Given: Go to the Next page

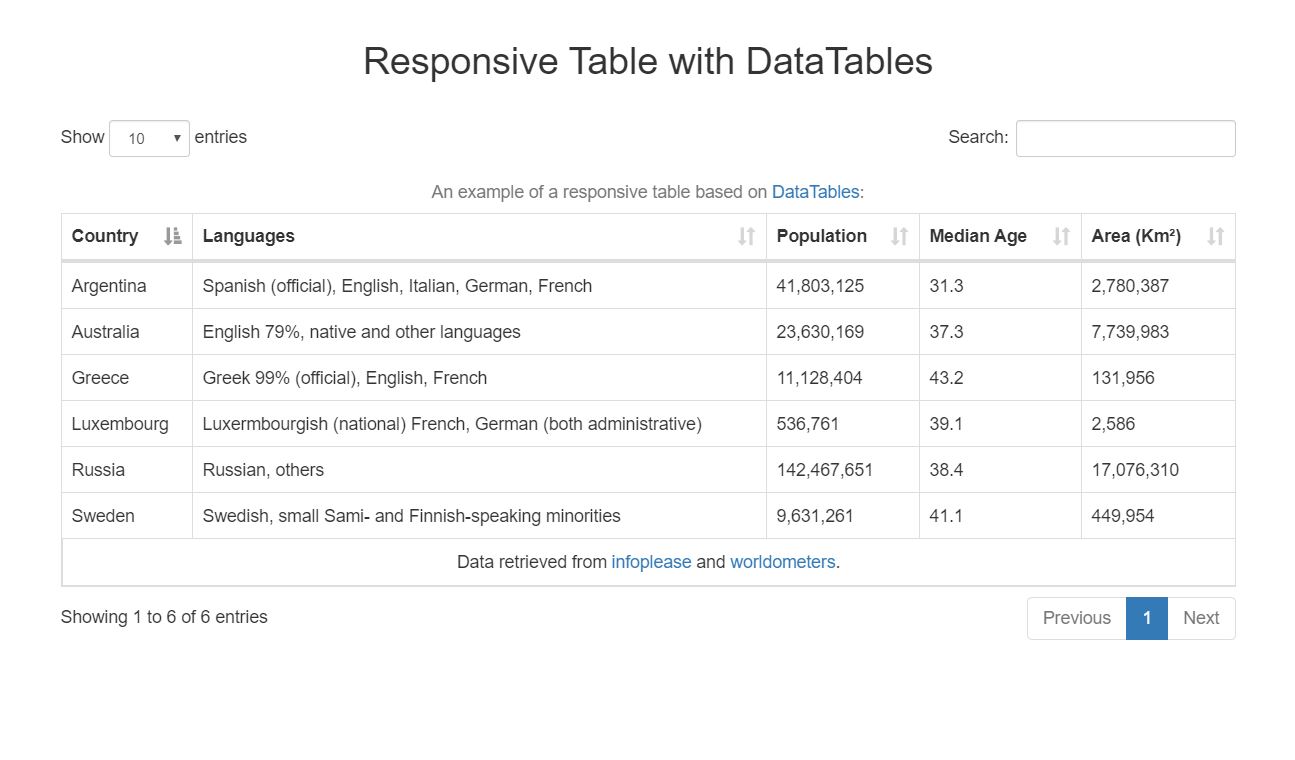Looking at the screenshot, I should click(1200, 618).
